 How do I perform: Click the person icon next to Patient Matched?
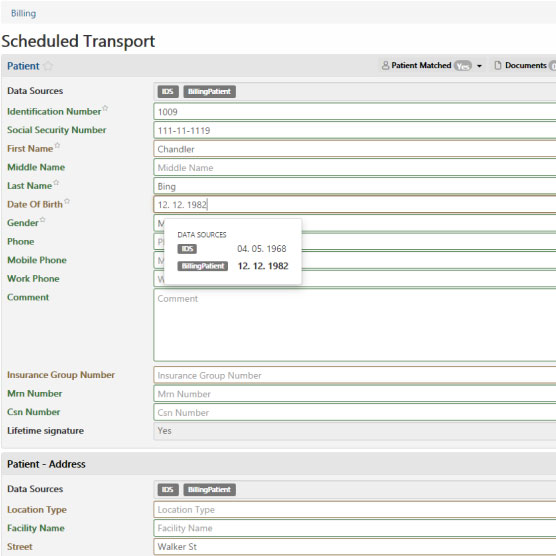point(385,66)
